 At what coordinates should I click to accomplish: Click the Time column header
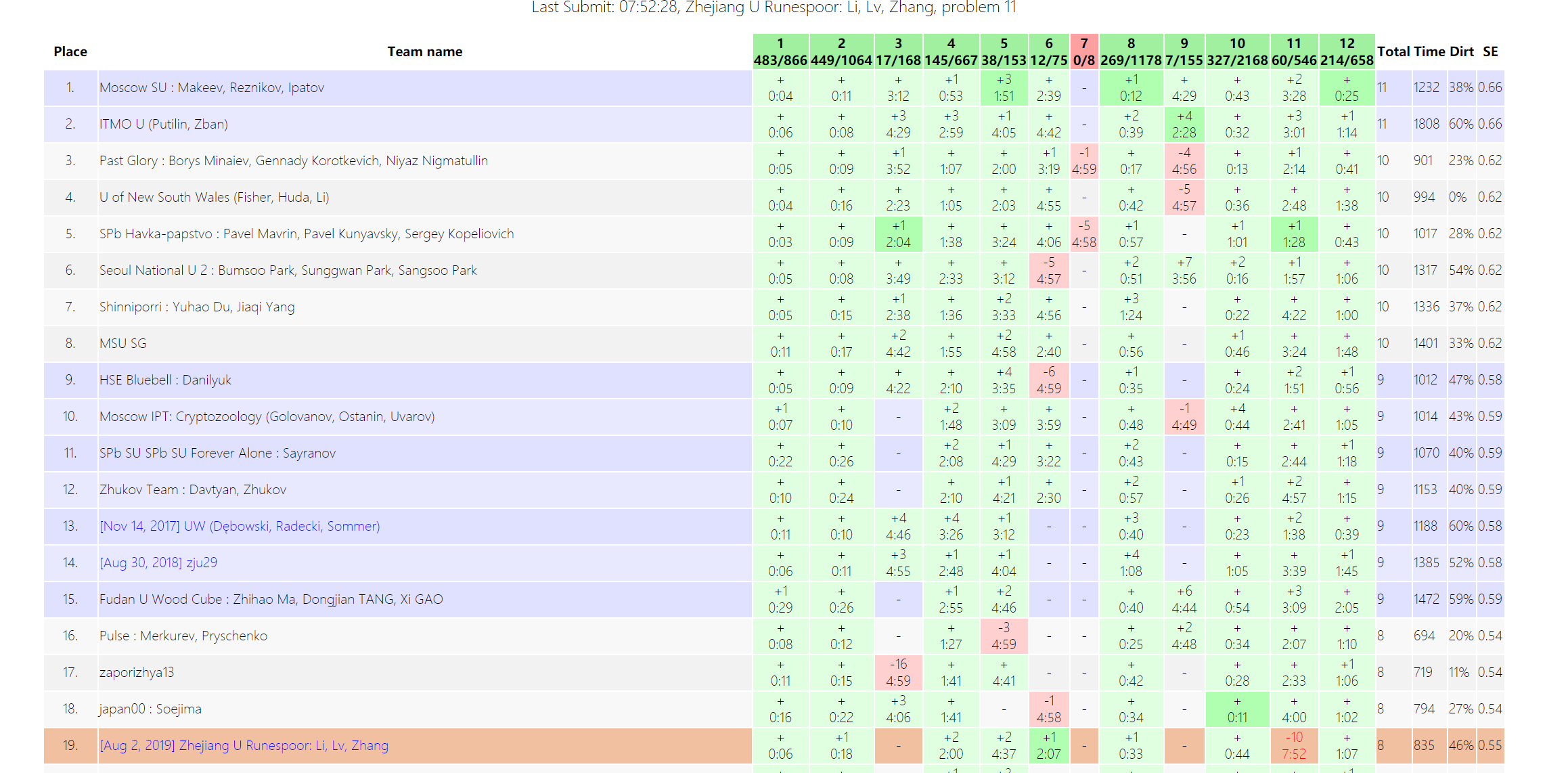pyautogui.click(x=1429, y=51)
